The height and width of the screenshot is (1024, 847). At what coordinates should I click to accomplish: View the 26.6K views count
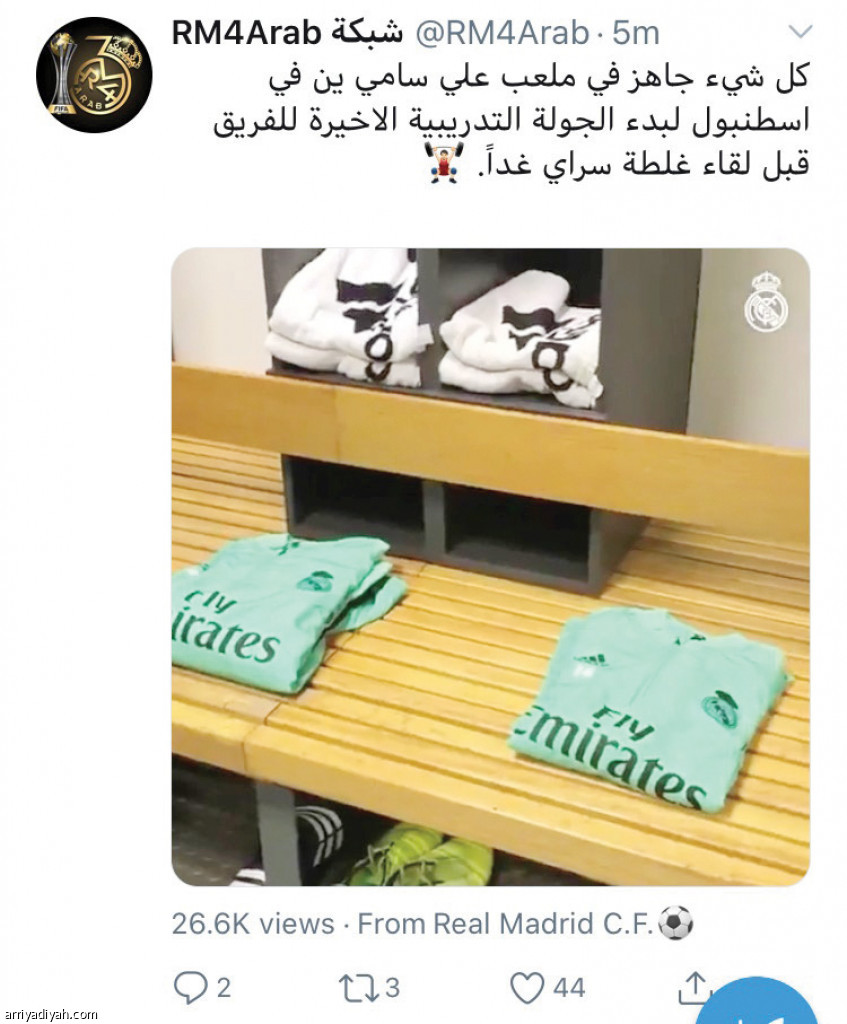click(253, 924)
